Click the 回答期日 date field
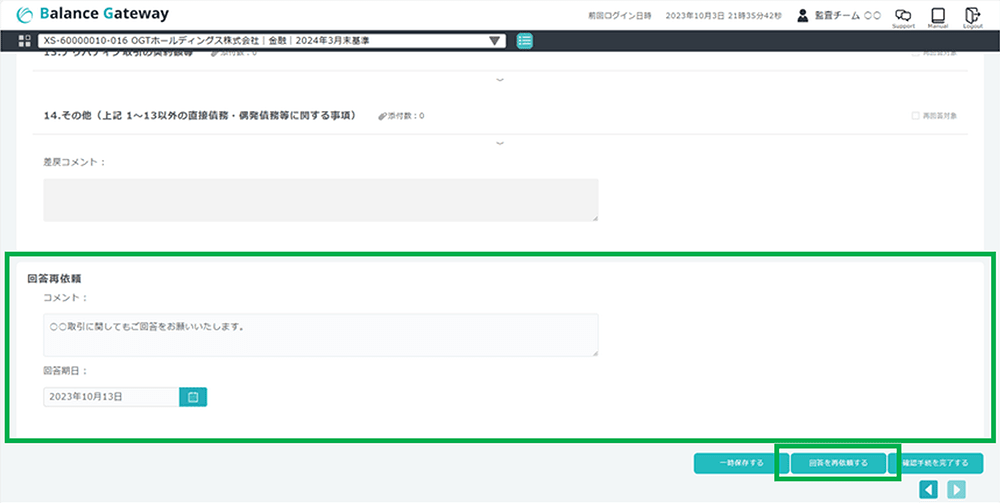1000x503 pixels. click(111, 397)
